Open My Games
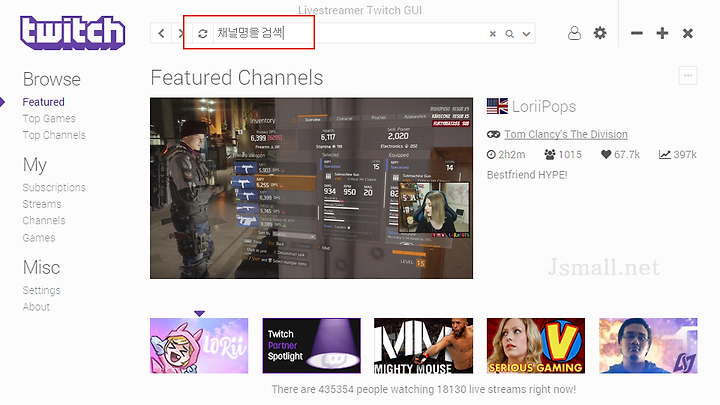 pyautogui.click(x=39, y=238)
